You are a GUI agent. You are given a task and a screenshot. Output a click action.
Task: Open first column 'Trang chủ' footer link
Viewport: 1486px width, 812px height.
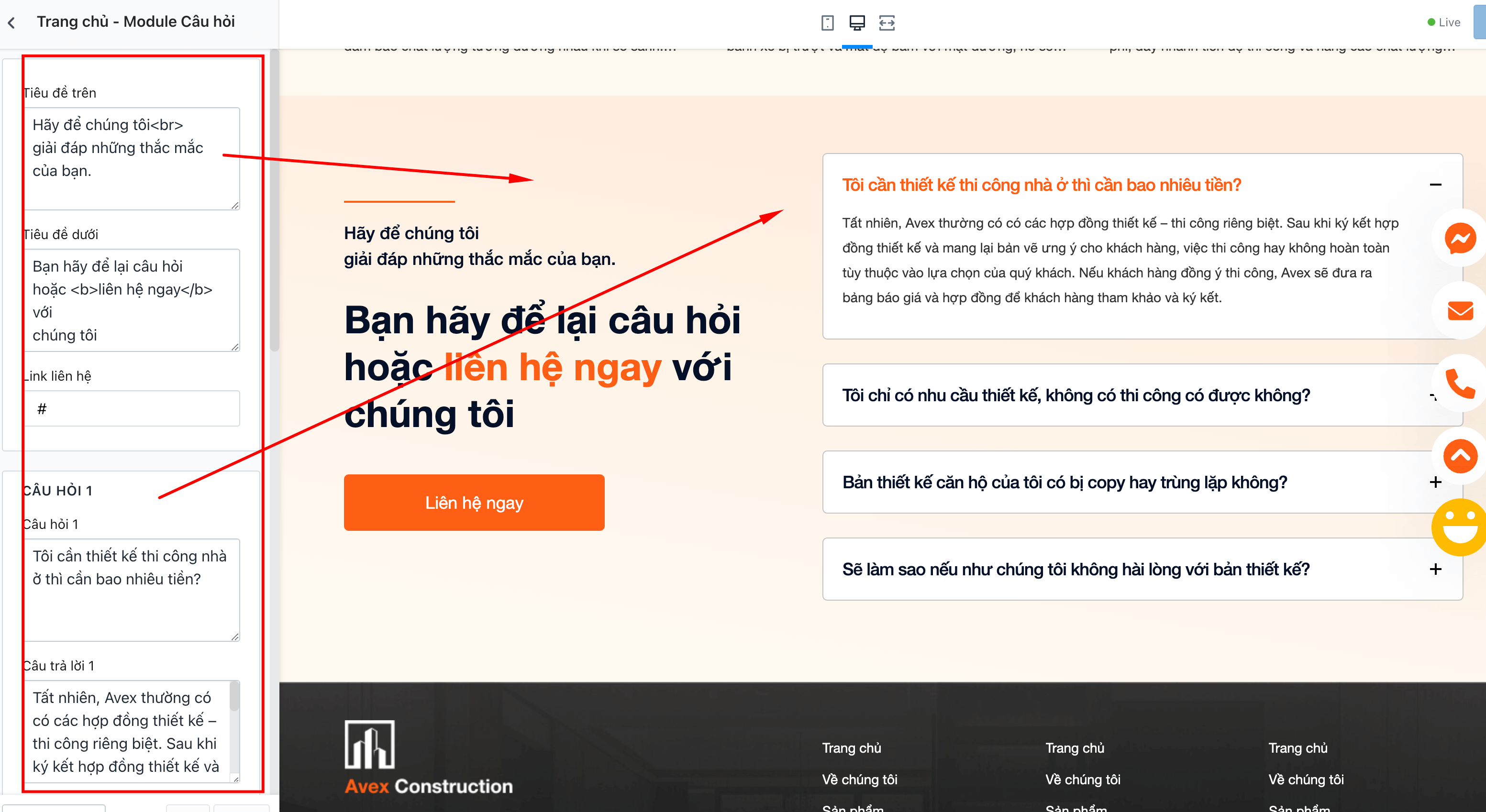click(851, 748)
